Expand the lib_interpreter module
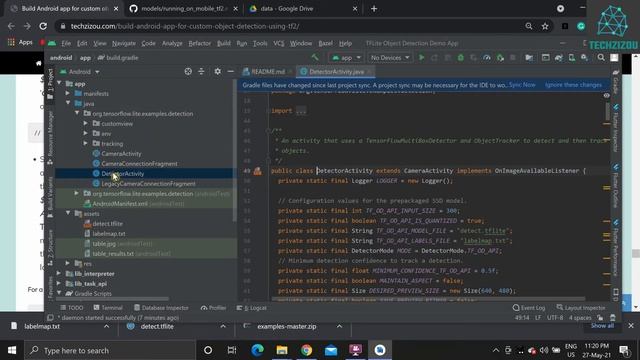Image resolution: width=640 pixels, height=360 pixels. click(59, 273)
